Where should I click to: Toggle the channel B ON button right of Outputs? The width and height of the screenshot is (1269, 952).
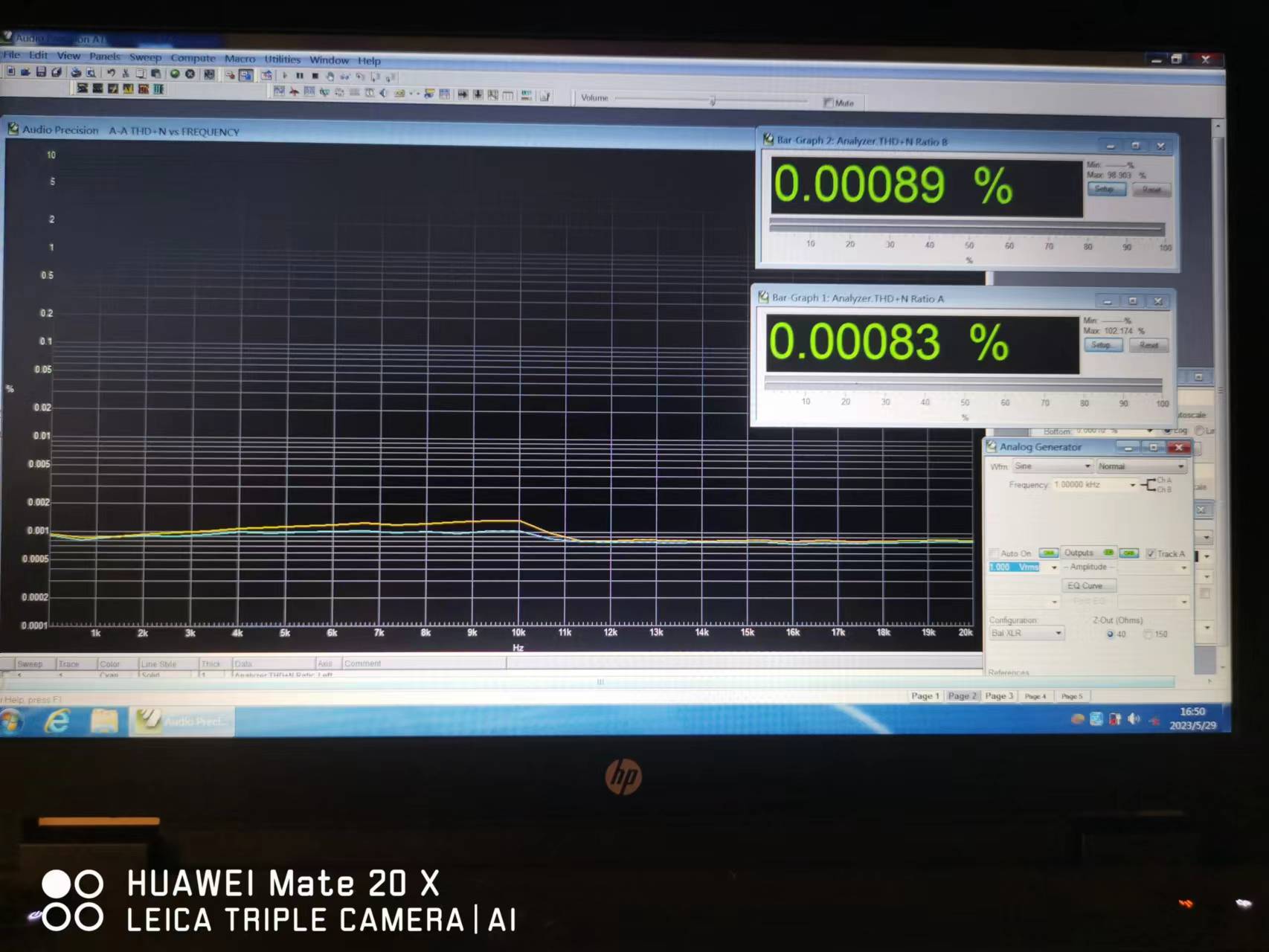[x=1128, y=553]
